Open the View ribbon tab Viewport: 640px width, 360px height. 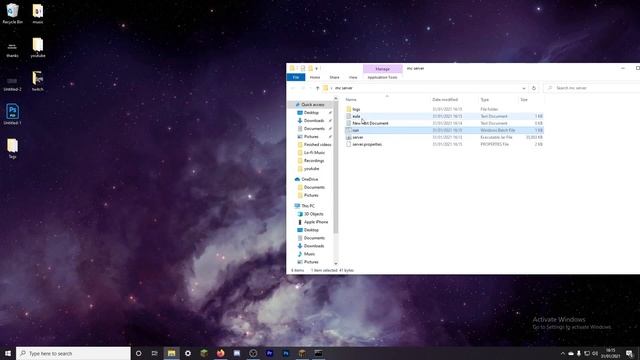coord(353,77)
